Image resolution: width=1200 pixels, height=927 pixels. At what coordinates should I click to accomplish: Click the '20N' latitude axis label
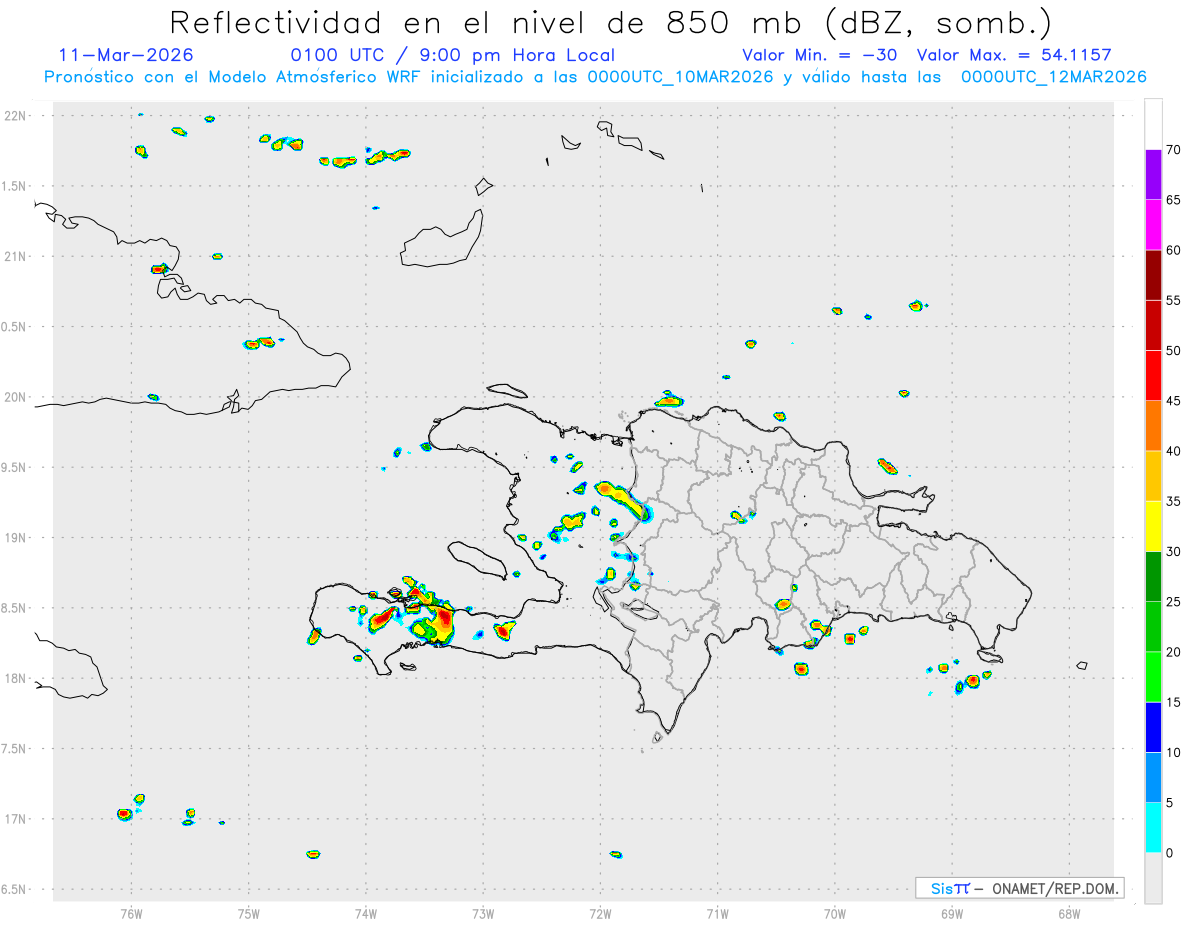(15, 397)
